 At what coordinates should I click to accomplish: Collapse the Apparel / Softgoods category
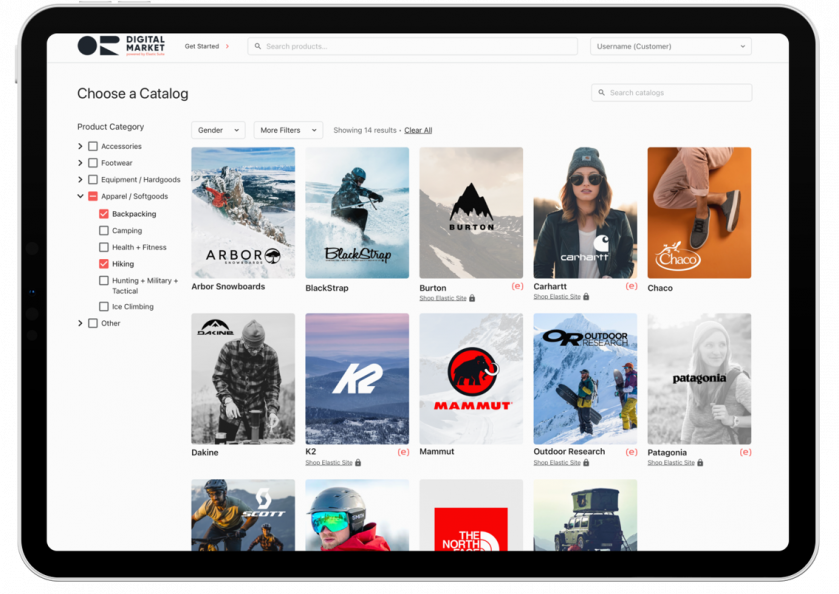(80, 196)
